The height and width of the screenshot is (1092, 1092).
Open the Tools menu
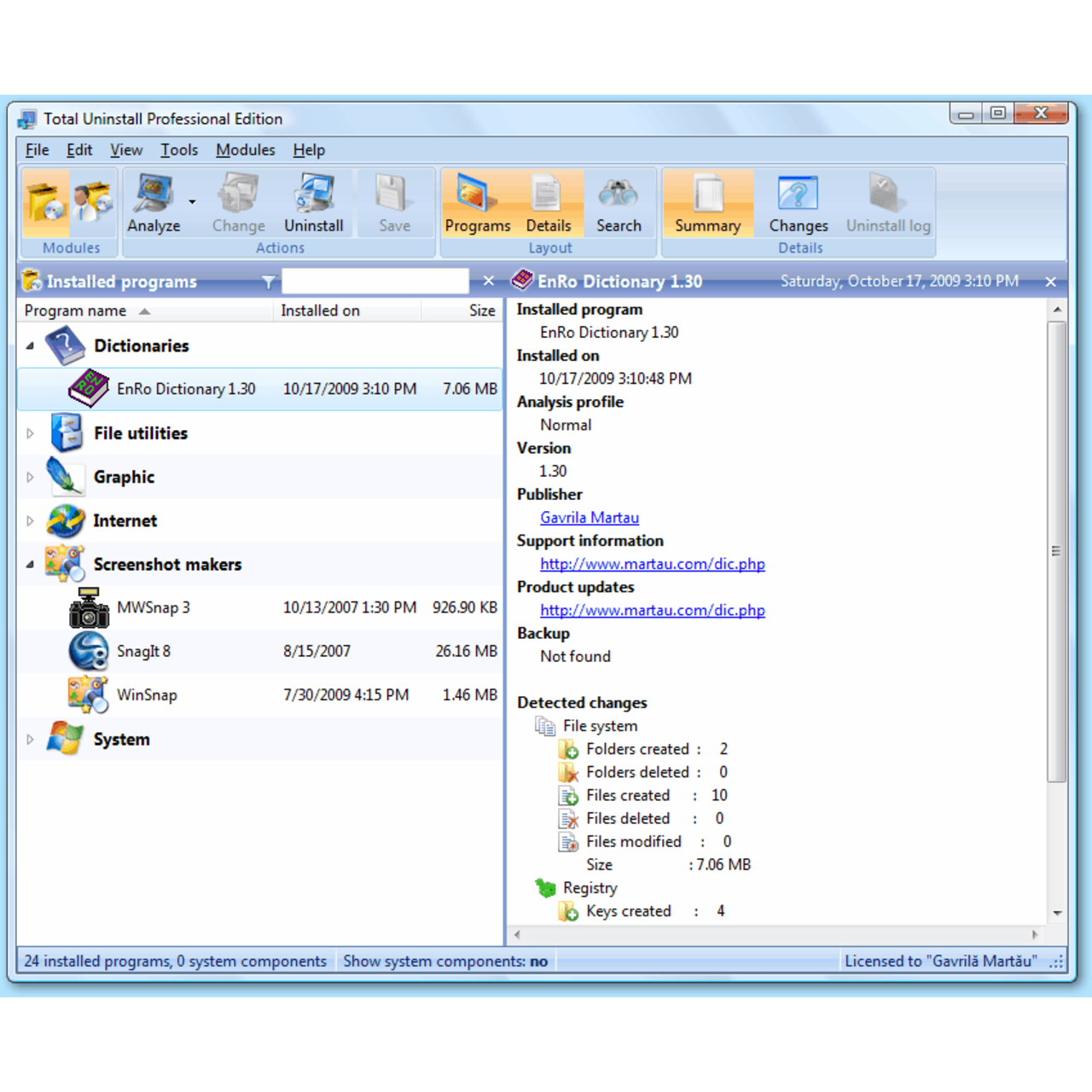tap(179, 150)
